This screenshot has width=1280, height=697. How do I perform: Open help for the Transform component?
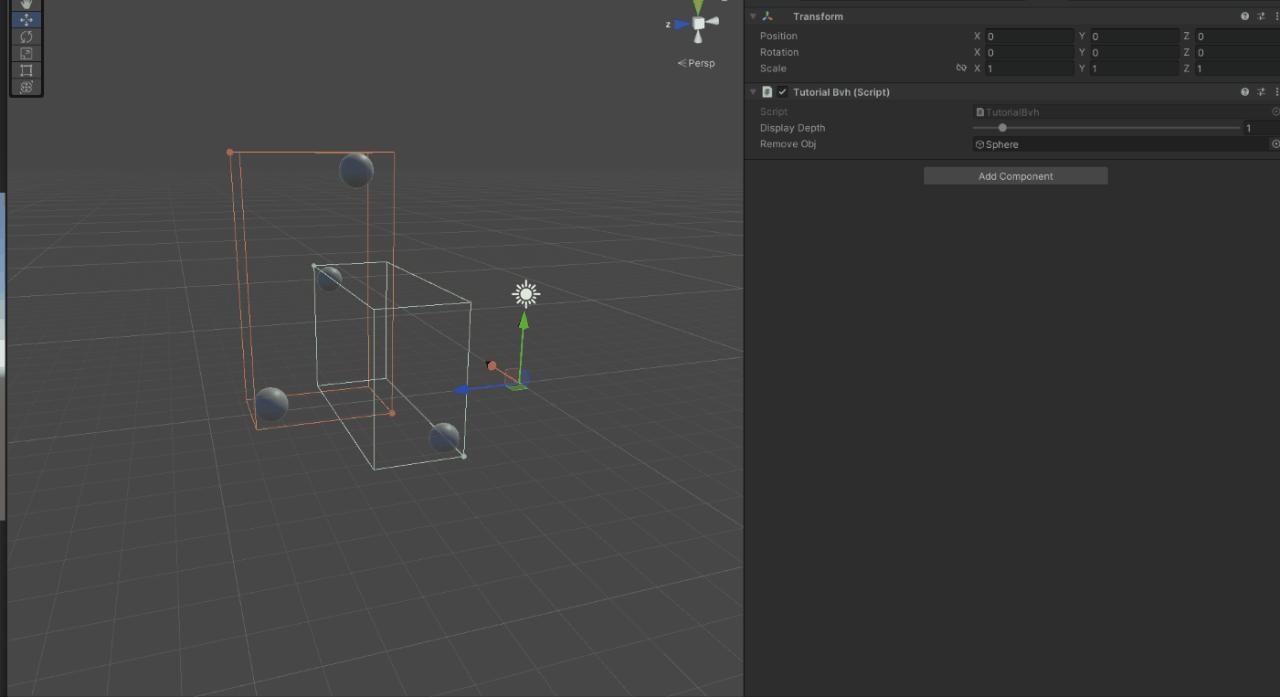click(x=1244, y=16)
